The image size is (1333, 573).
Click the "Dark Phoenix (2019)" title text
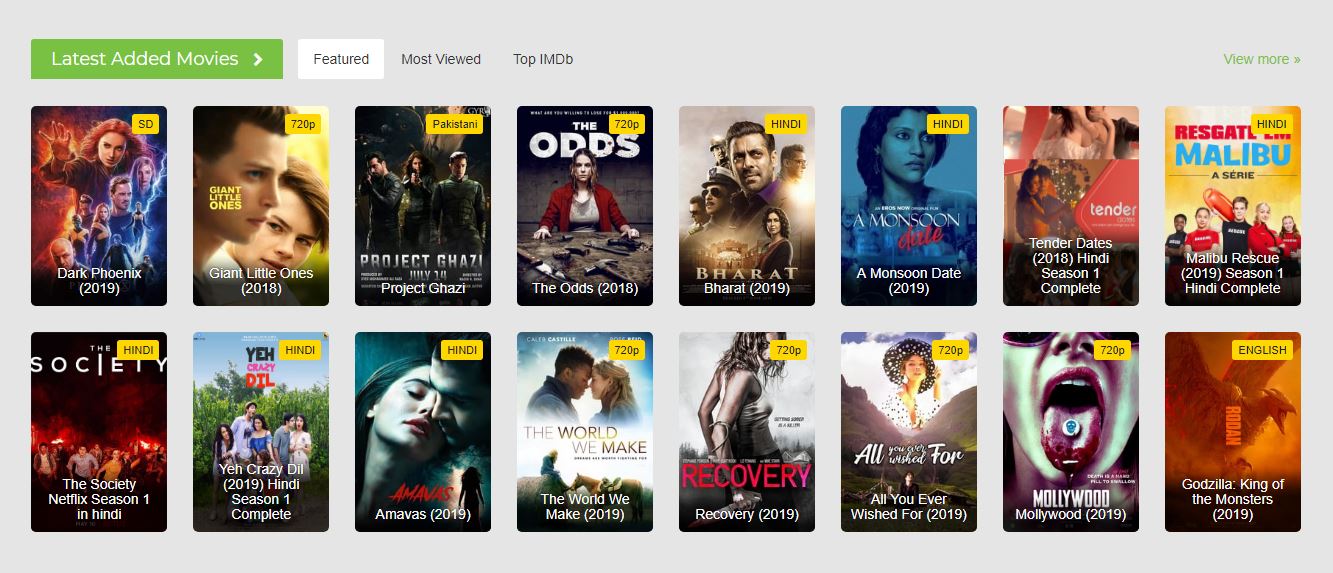[x=99, y=280]
